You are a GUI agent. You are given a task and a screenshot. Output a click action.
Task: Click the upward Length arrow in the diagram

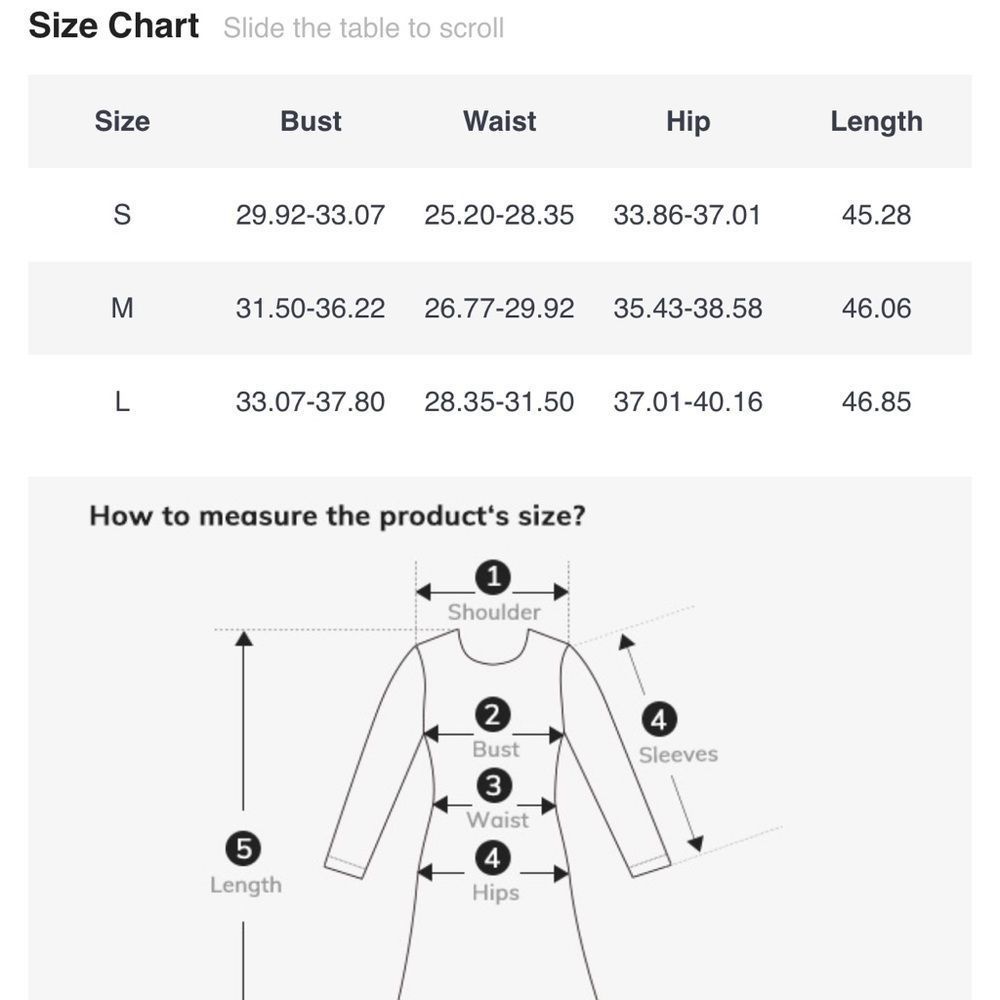coord(244,719)
